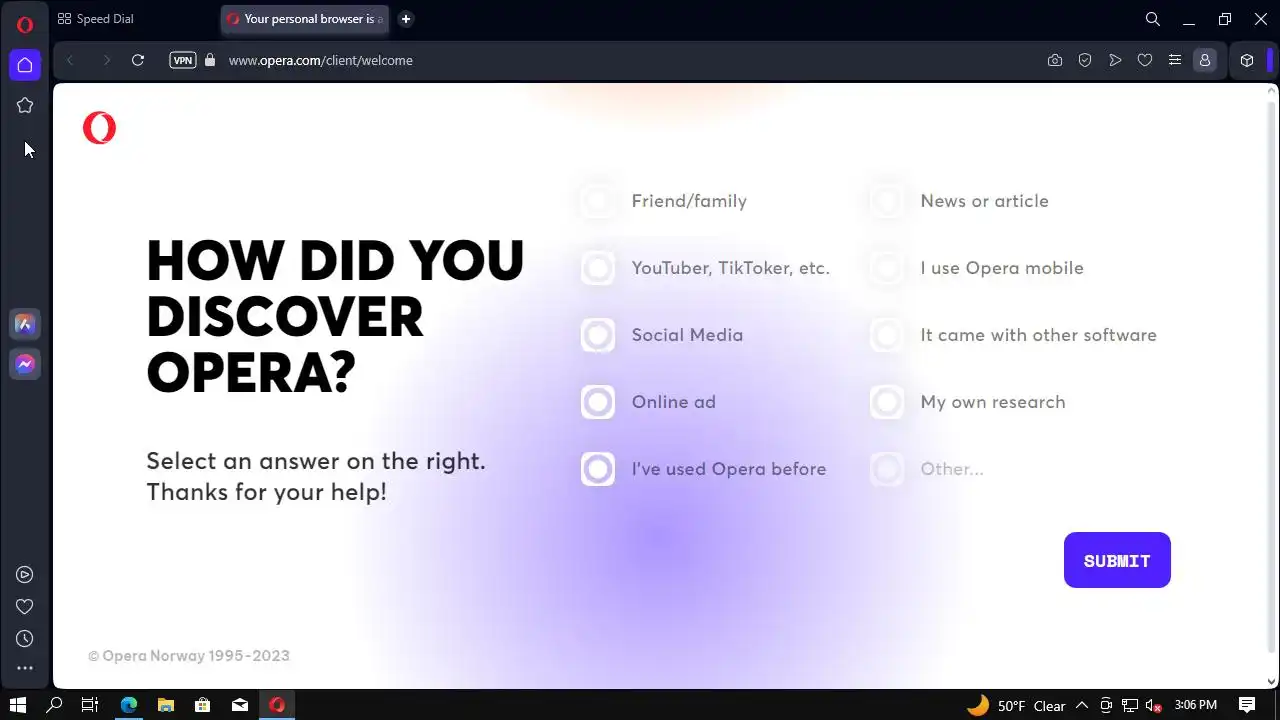Take a snapshot with the camera icon
The width and height of the screenshot is (1280, 720).
(x=1055, y=60)
